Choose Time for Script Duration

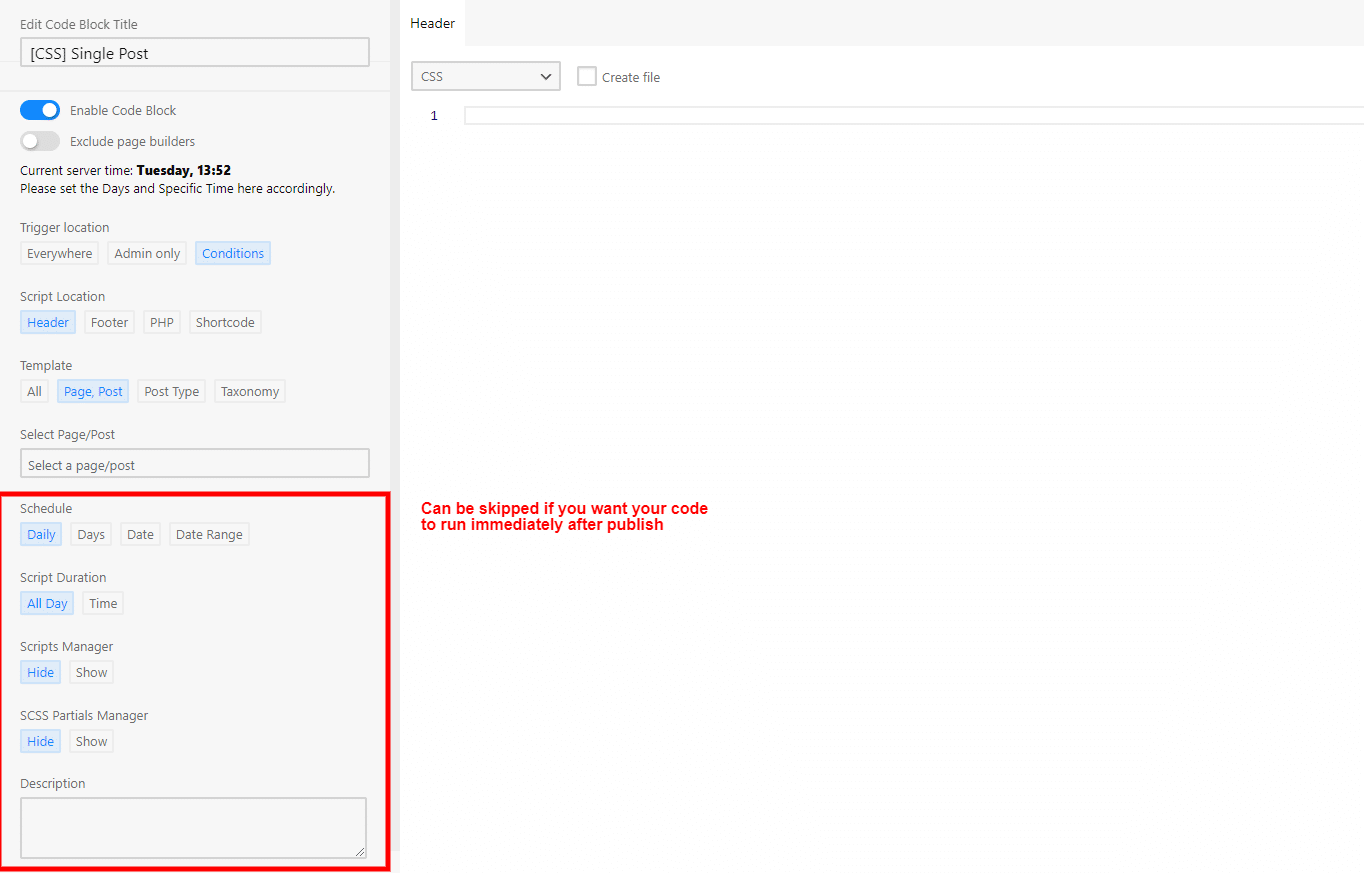point(103,604)
